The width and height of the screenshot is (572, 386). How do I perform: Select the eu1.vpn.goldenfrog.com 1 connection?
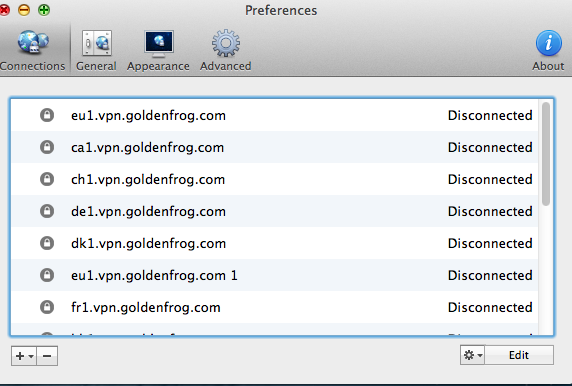(x=274, y=275)
